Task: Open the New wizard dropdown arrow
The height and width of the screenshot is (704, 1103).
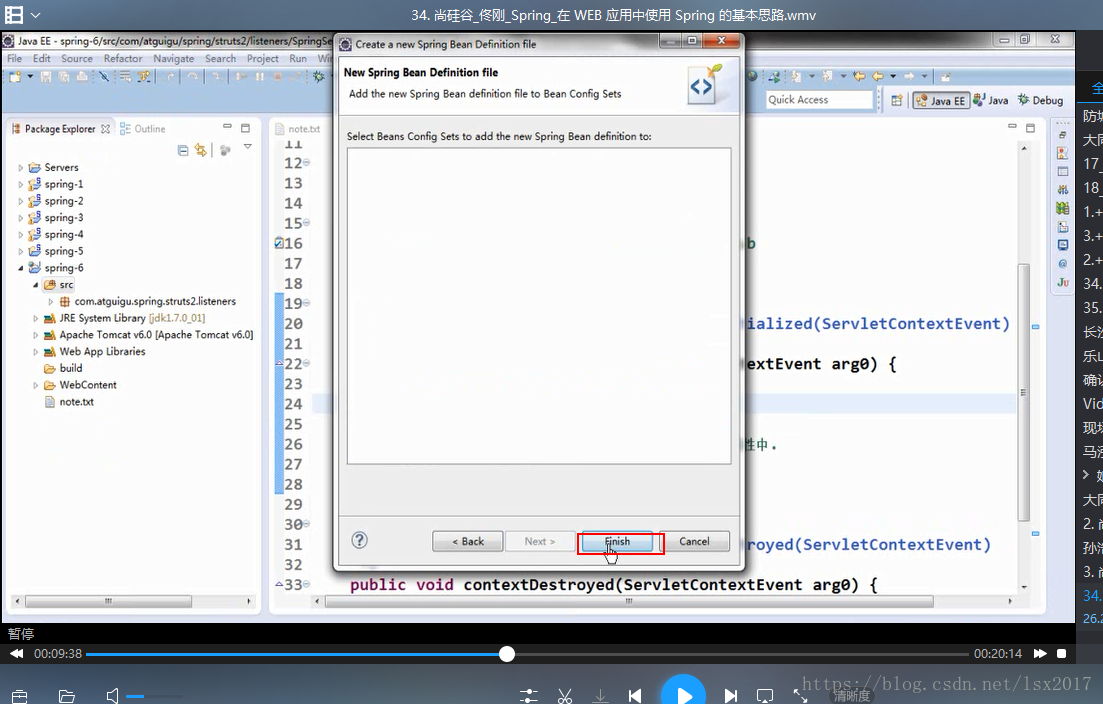Action: pos(30,76)
